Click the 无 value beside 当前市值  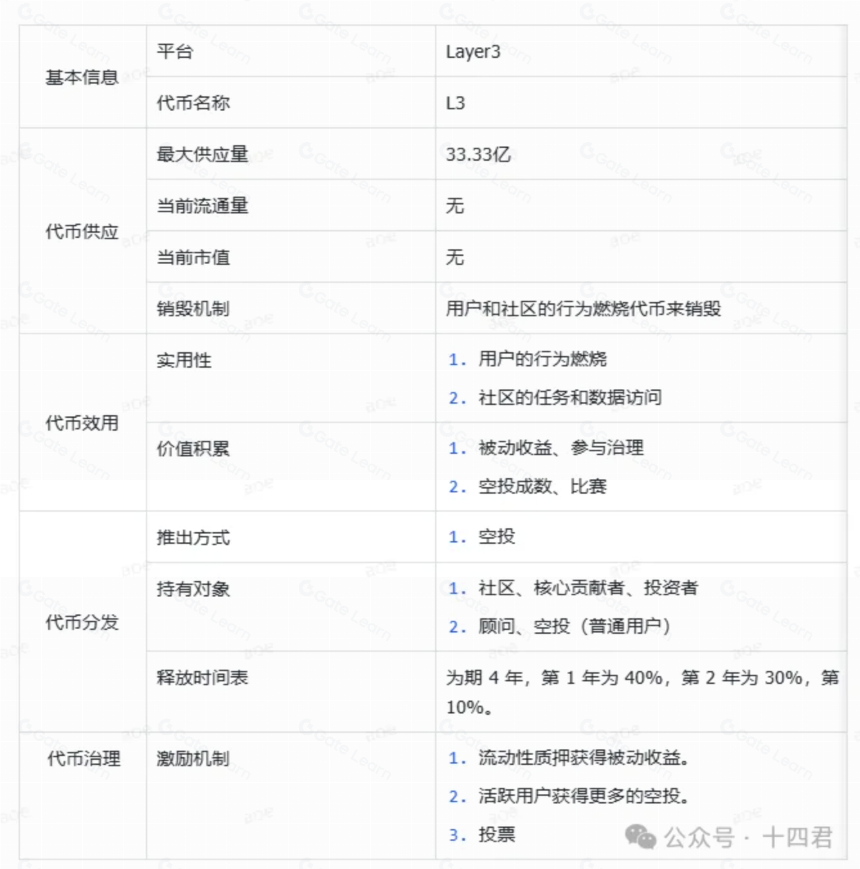tap(455, 257)
